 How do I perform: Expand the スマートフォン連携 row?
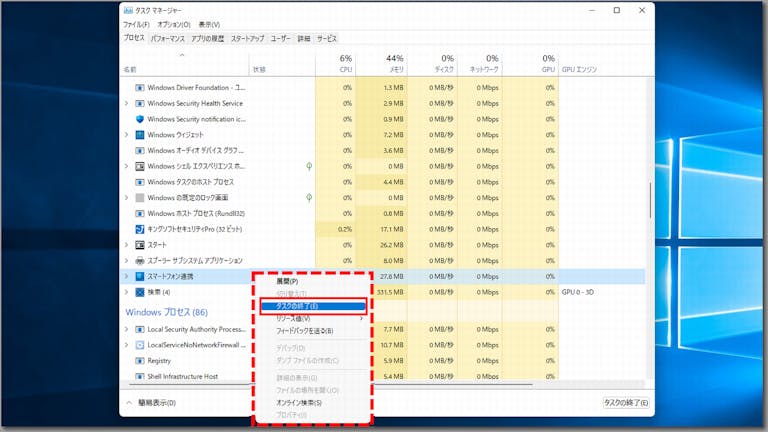click(126, 276)
